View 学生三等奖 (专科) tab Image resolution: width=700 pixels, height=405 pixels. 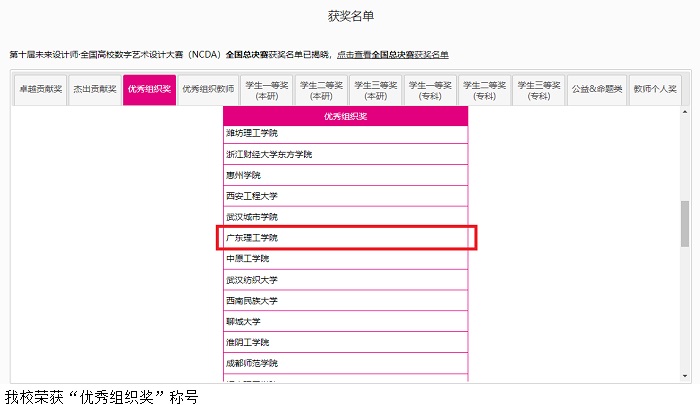[538, 90]
